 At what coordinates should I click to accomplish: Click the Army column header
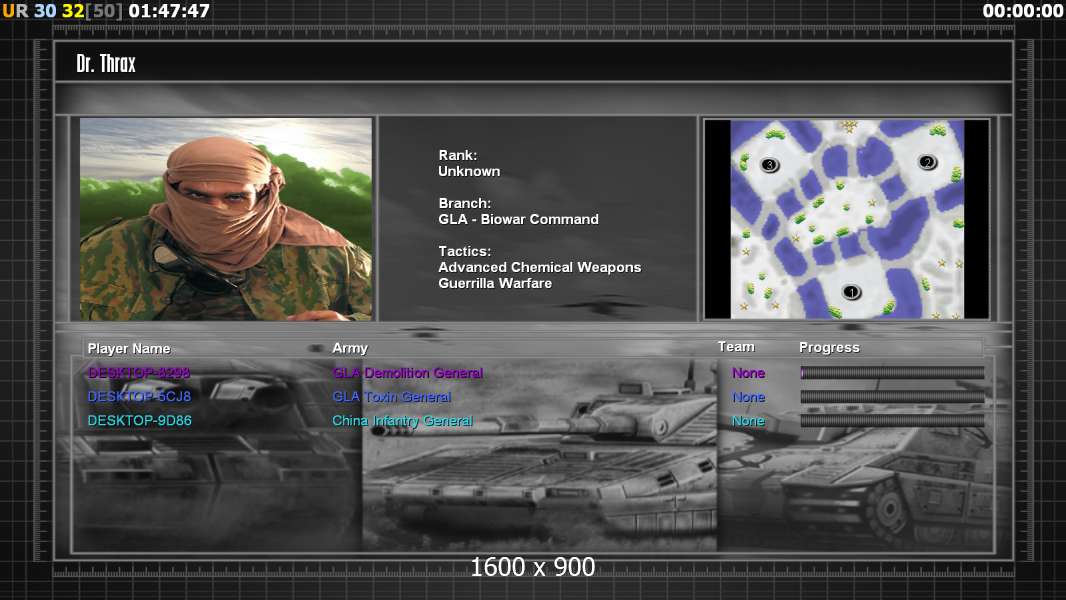(x=350, y=348)
